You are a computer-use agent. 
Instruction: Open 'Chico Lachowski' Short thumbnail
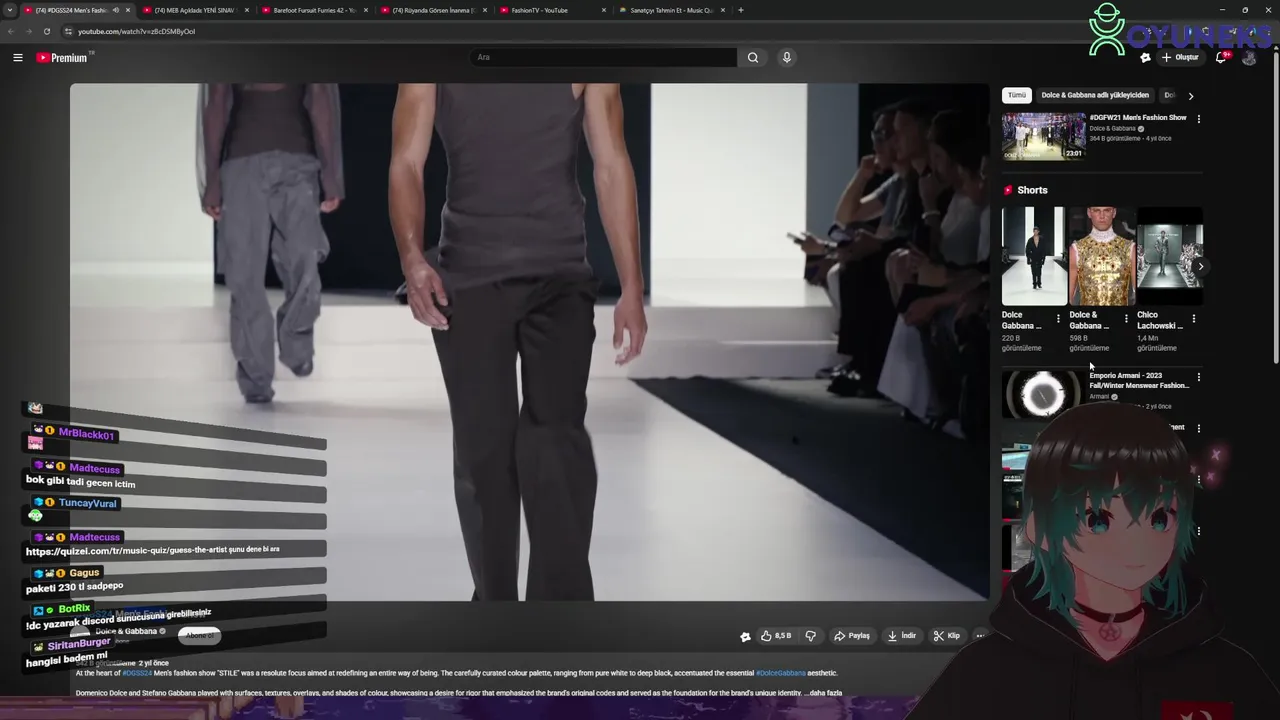tap(1169, 256)
